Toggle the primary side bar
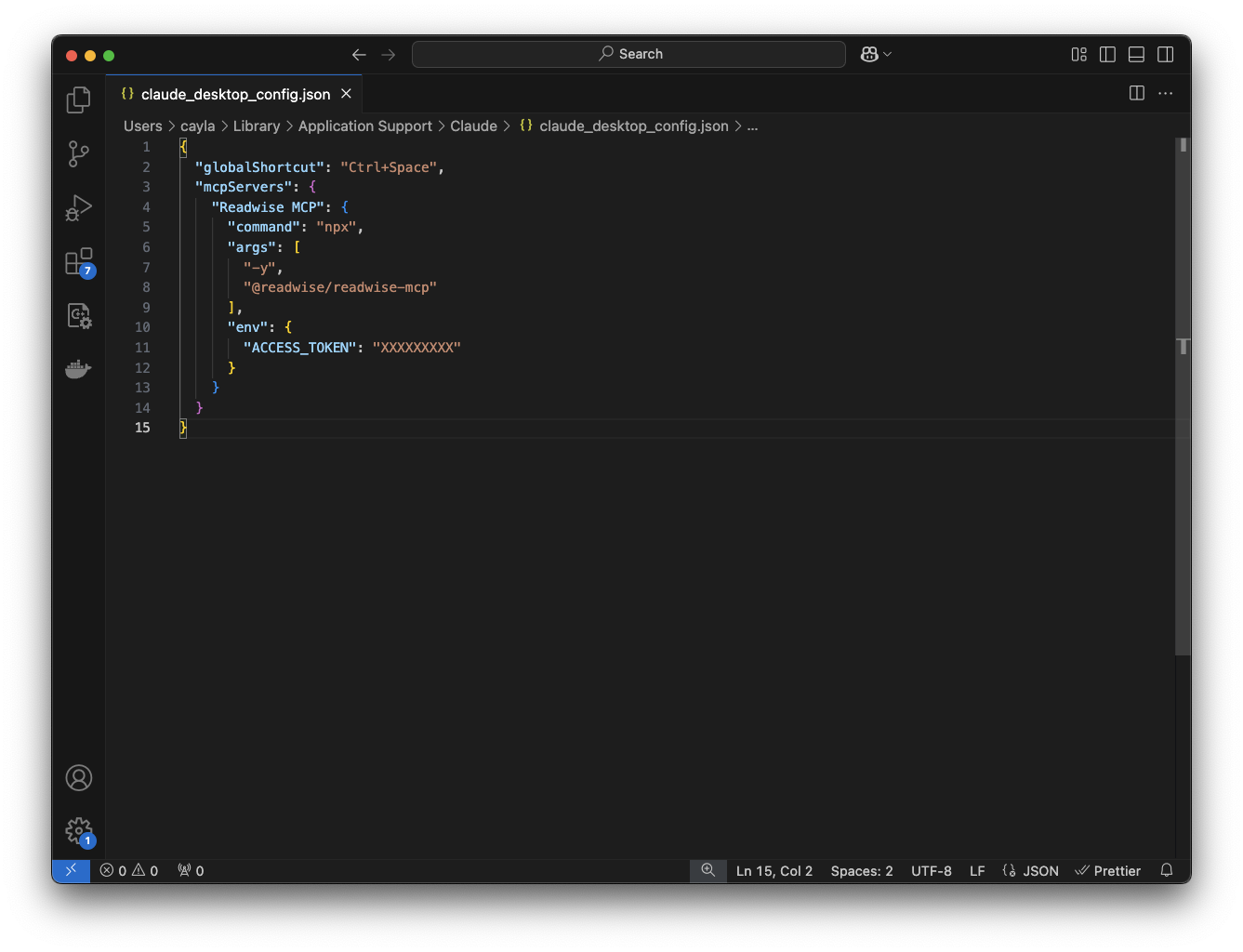This screenshot has width=1243, height=952. tap(1107, 55)
